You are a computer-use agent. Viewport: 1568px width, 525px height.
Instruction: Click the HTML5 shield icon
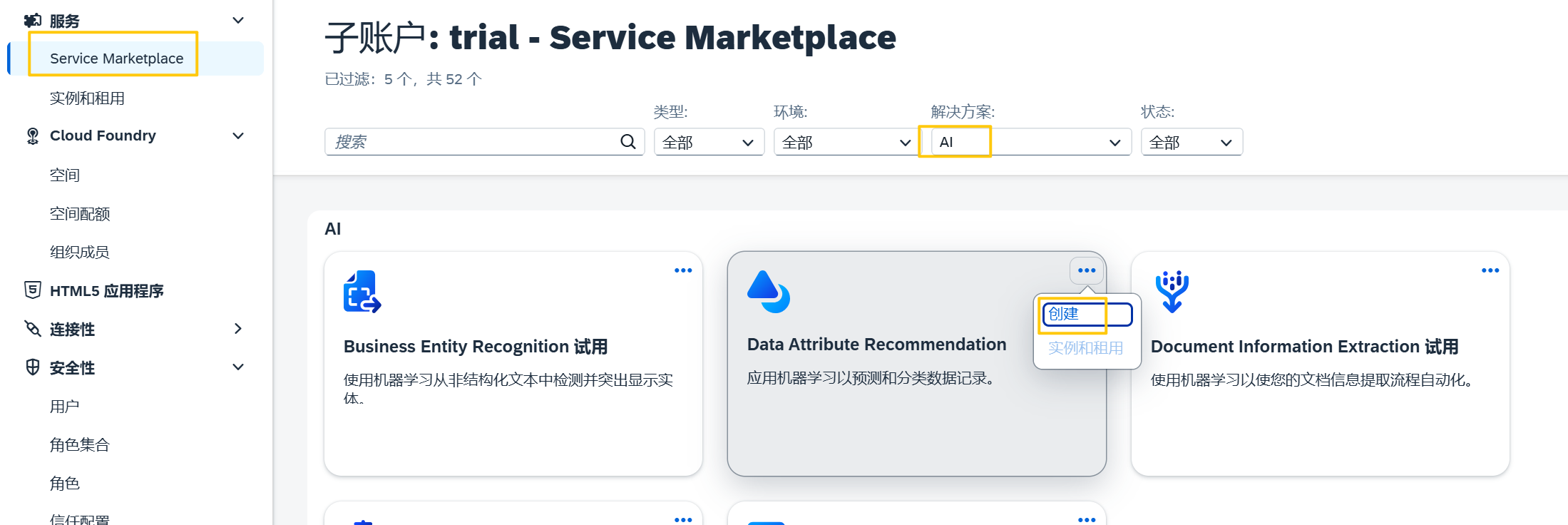[33, 290]
